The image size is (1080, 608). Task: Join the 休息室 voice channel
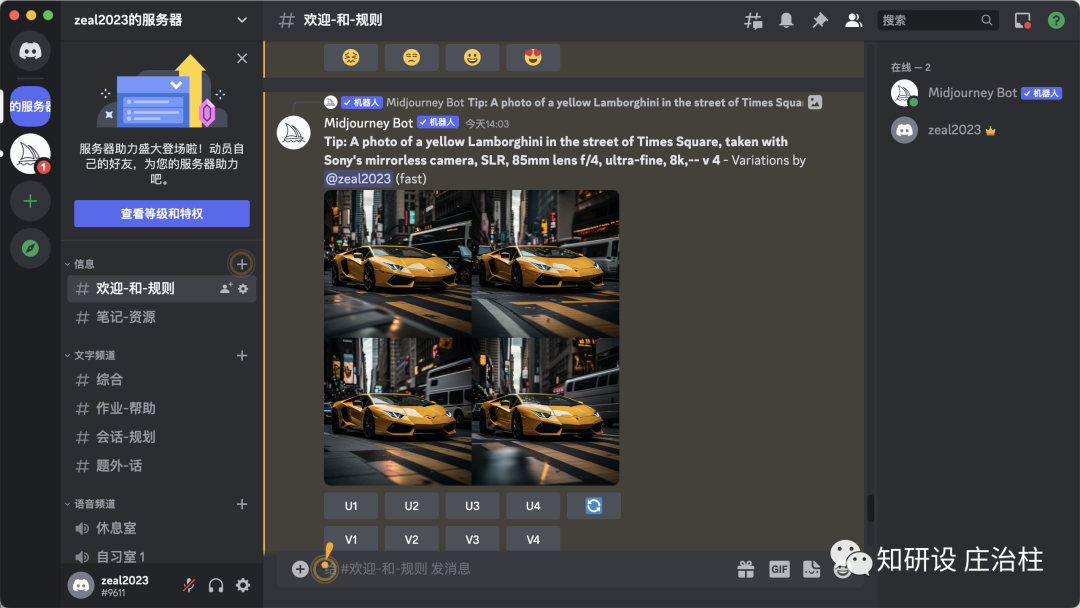click(x=162, y=528)
